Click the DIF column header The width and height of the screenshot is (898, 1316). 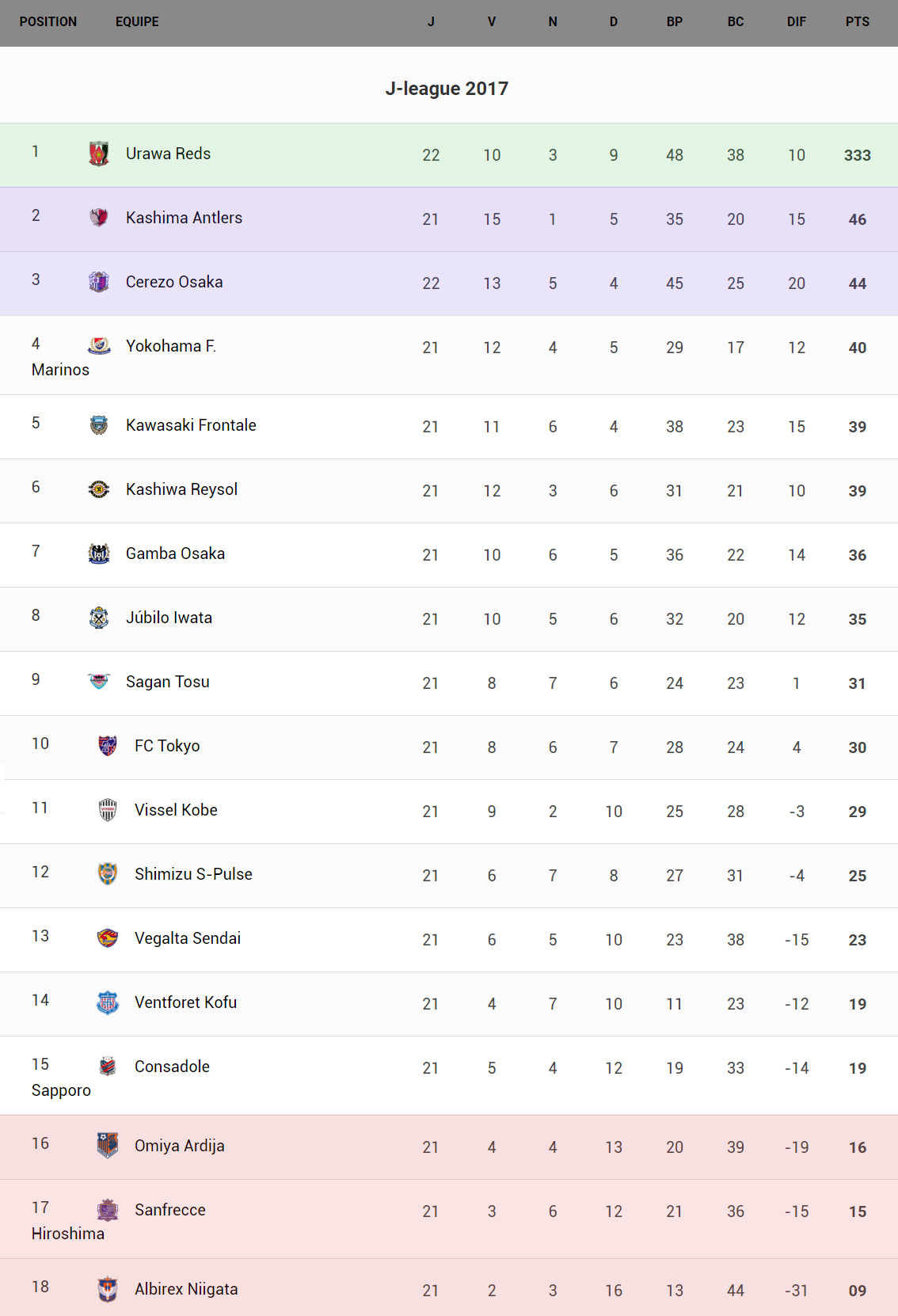click(x=796, y=22)
